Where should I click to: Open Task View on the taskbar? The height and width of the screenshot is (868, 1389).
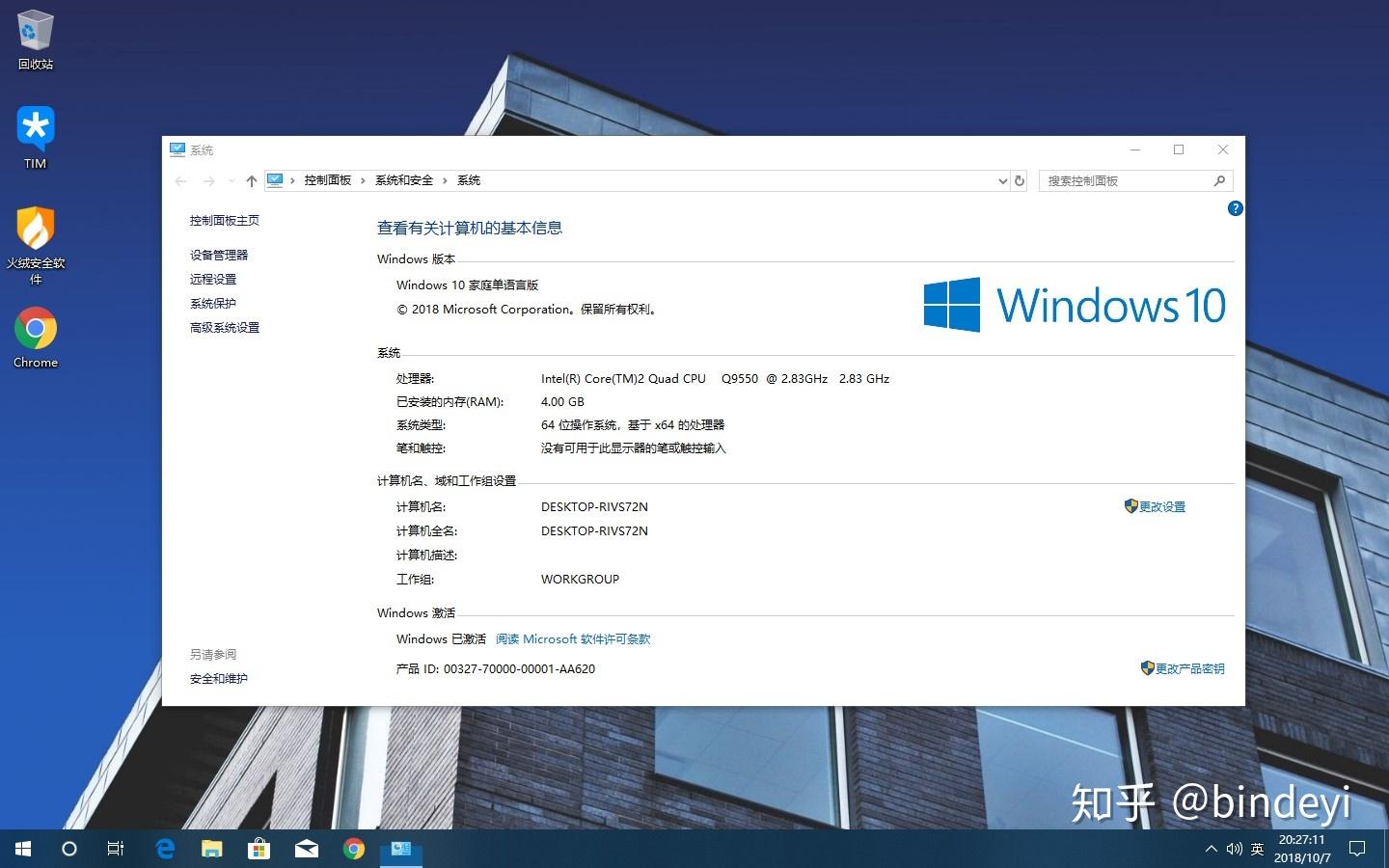pos(116,849)
